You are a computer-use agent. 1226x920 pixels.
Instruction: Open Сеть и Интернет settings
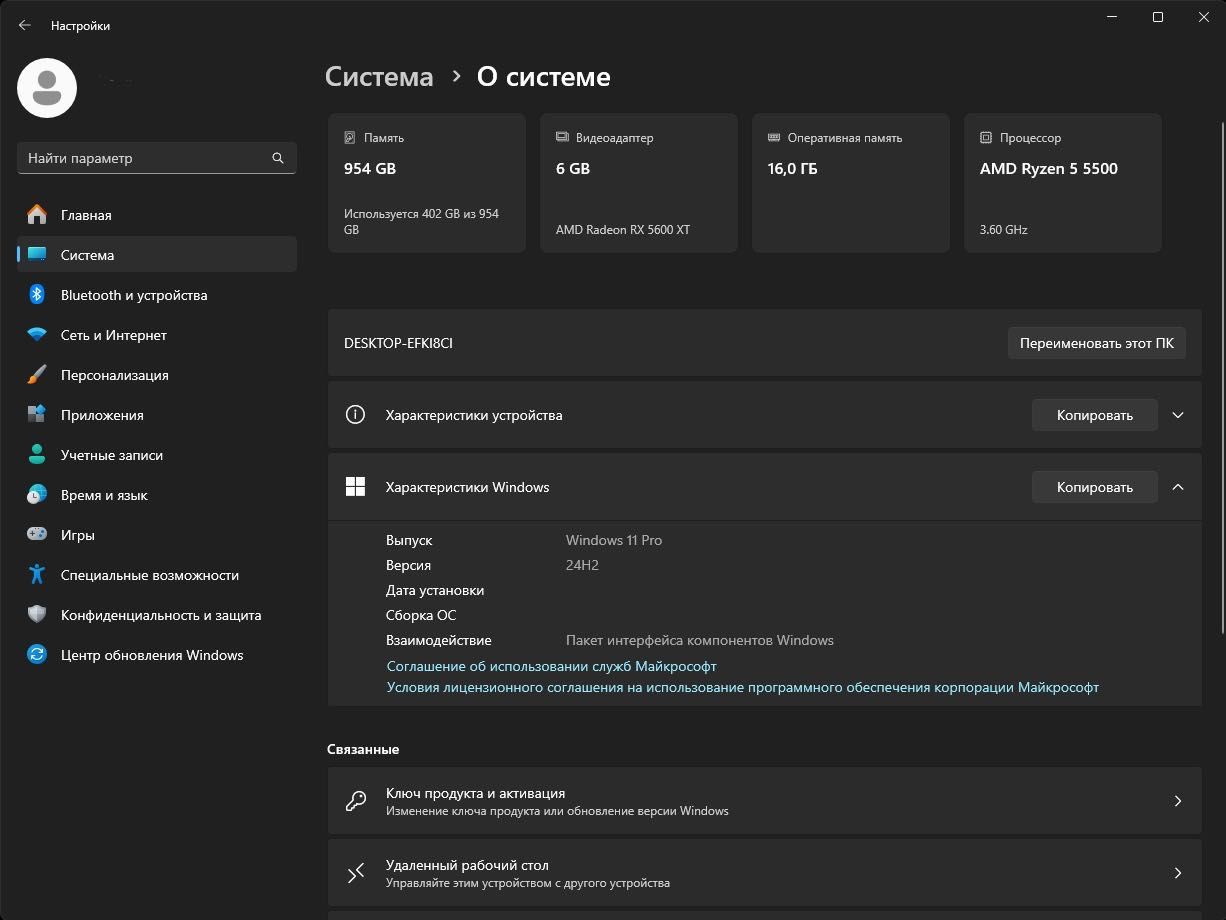[x=157, y=335]
